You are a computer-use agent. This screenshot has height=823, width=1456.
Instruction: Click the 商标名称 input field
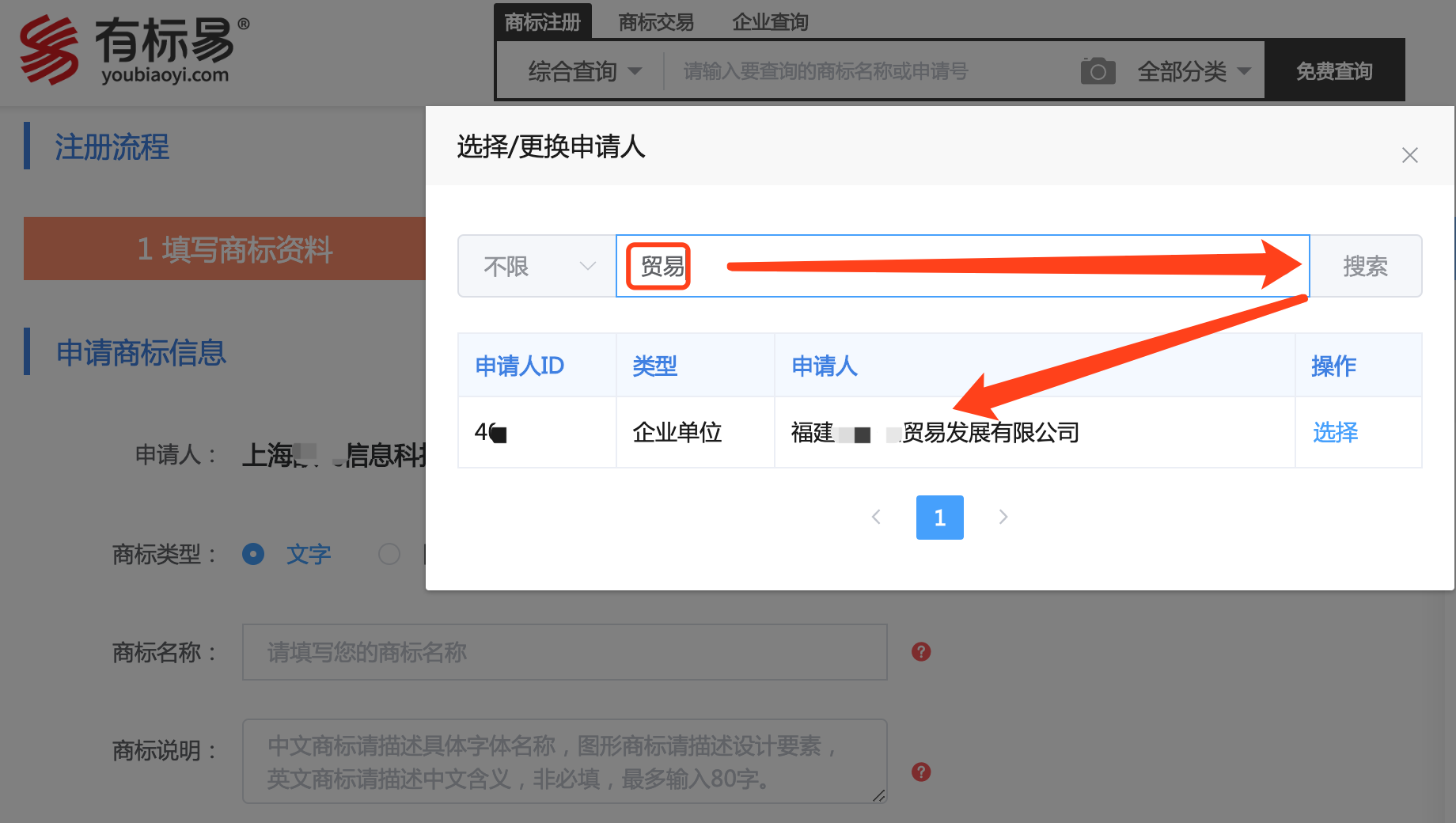pyautogui.click(x=564, y=652)
